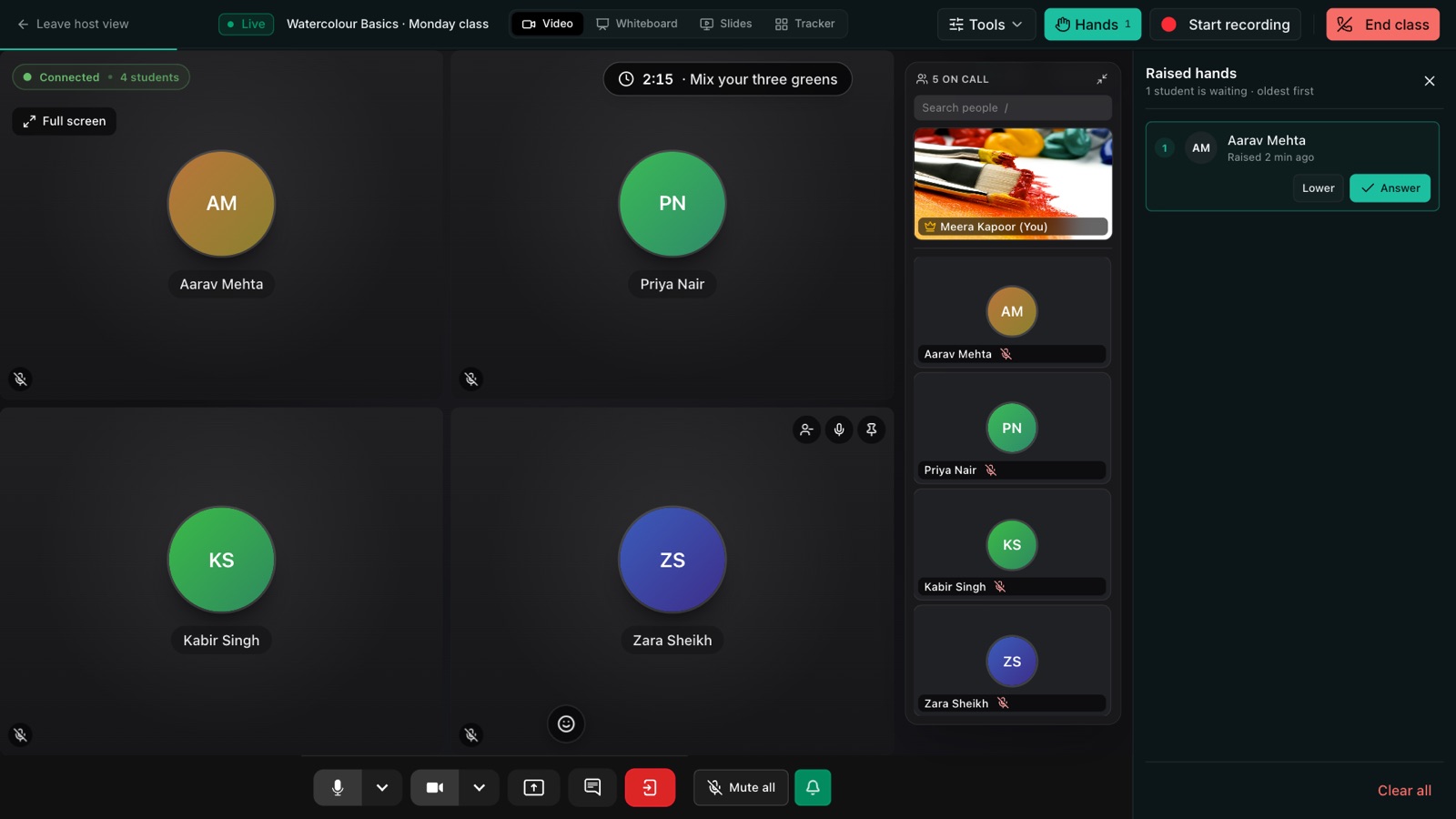Image resolution: width=1456 pixels, height=819 pixels.
Task: Click Leave host view
Action: [73, 24]
